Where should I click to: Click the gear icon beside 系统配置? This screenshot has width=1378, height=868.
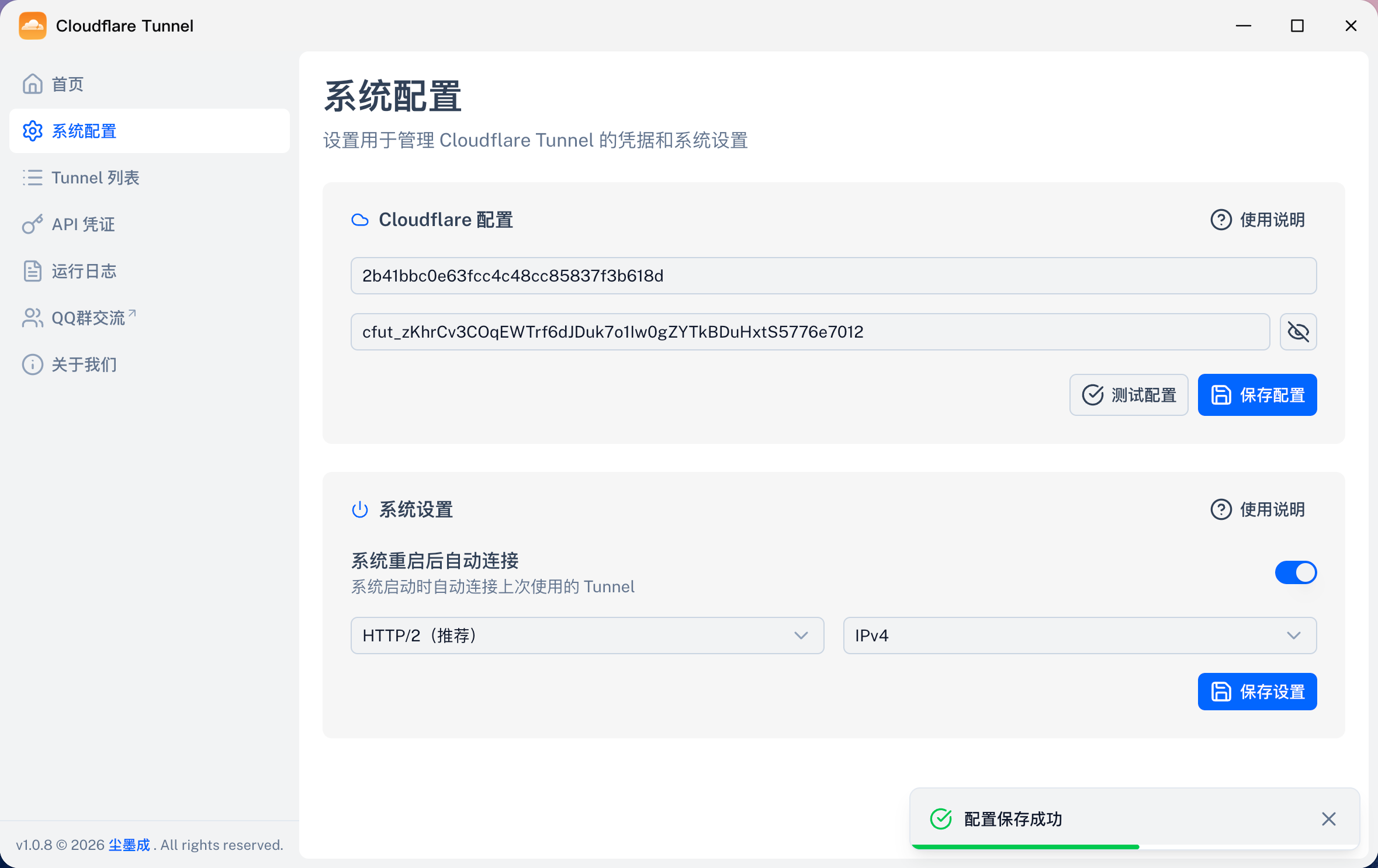tap(33, 131)
